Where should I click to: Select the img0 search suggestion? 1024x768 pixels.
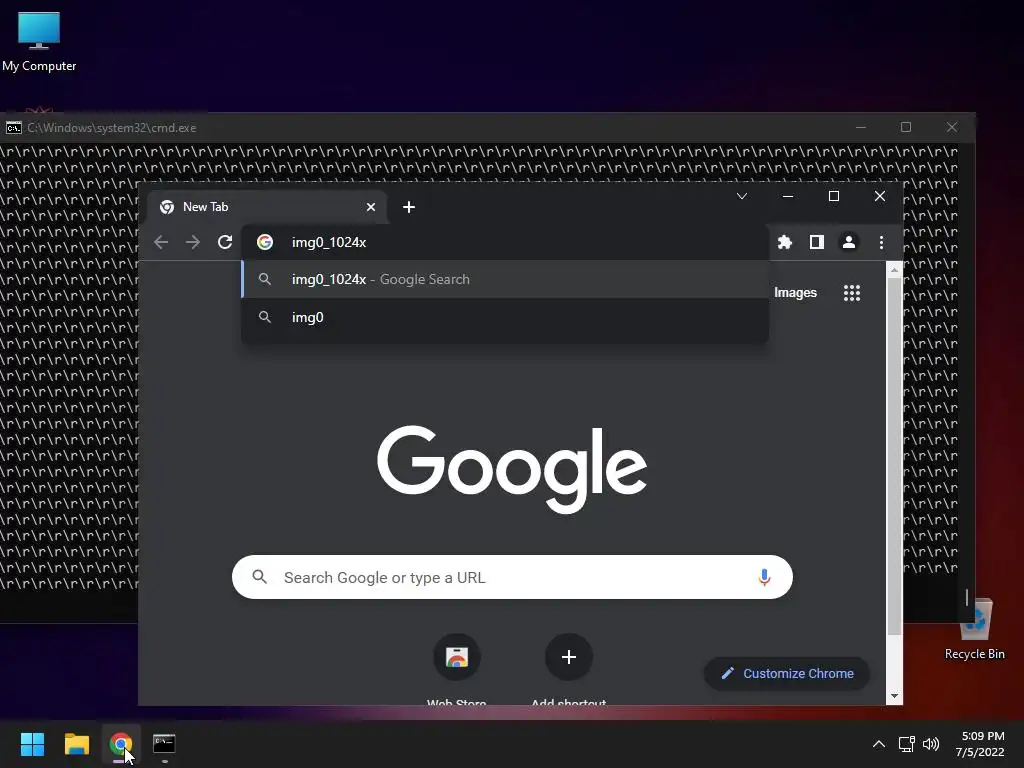coord(505,317)
